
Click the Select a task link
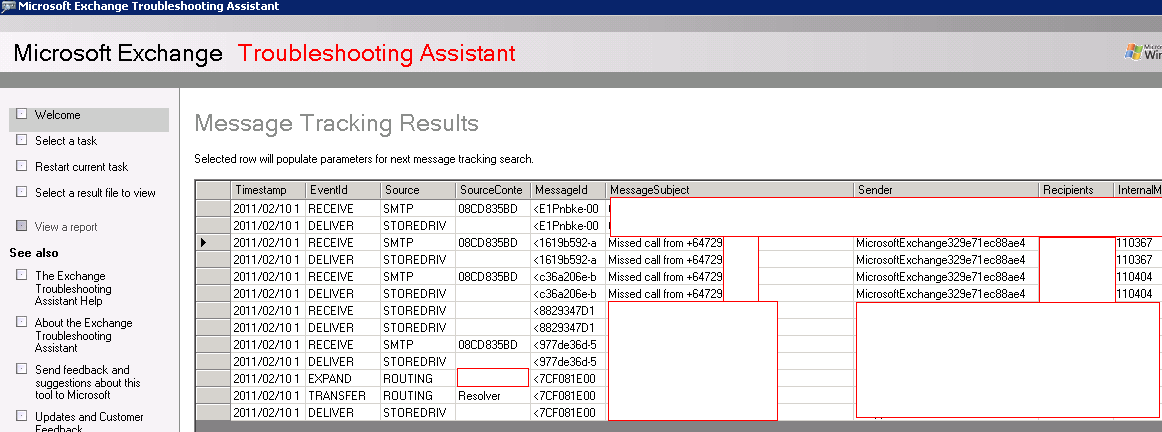click(66, 141)
